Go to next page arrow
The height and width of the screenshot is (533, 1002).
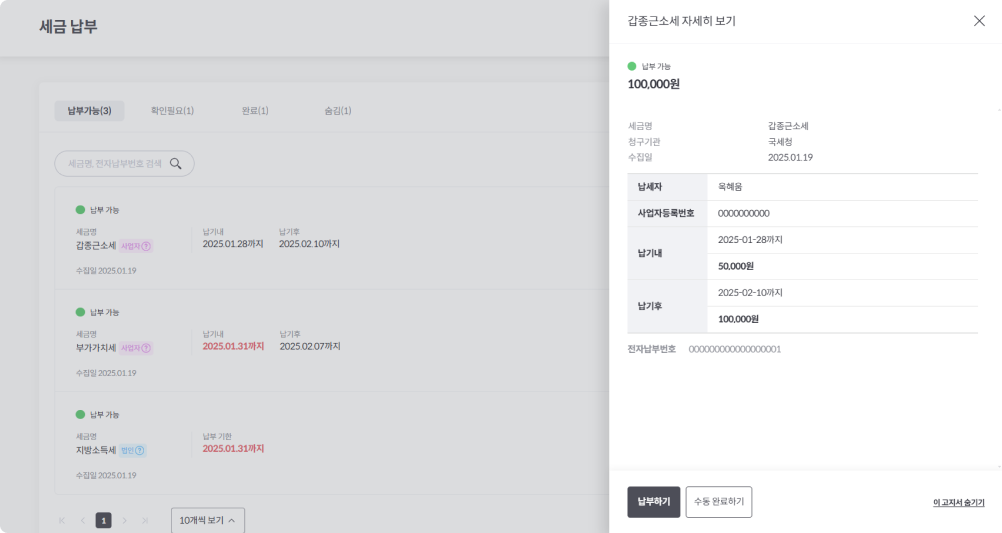tap(125, 520)
